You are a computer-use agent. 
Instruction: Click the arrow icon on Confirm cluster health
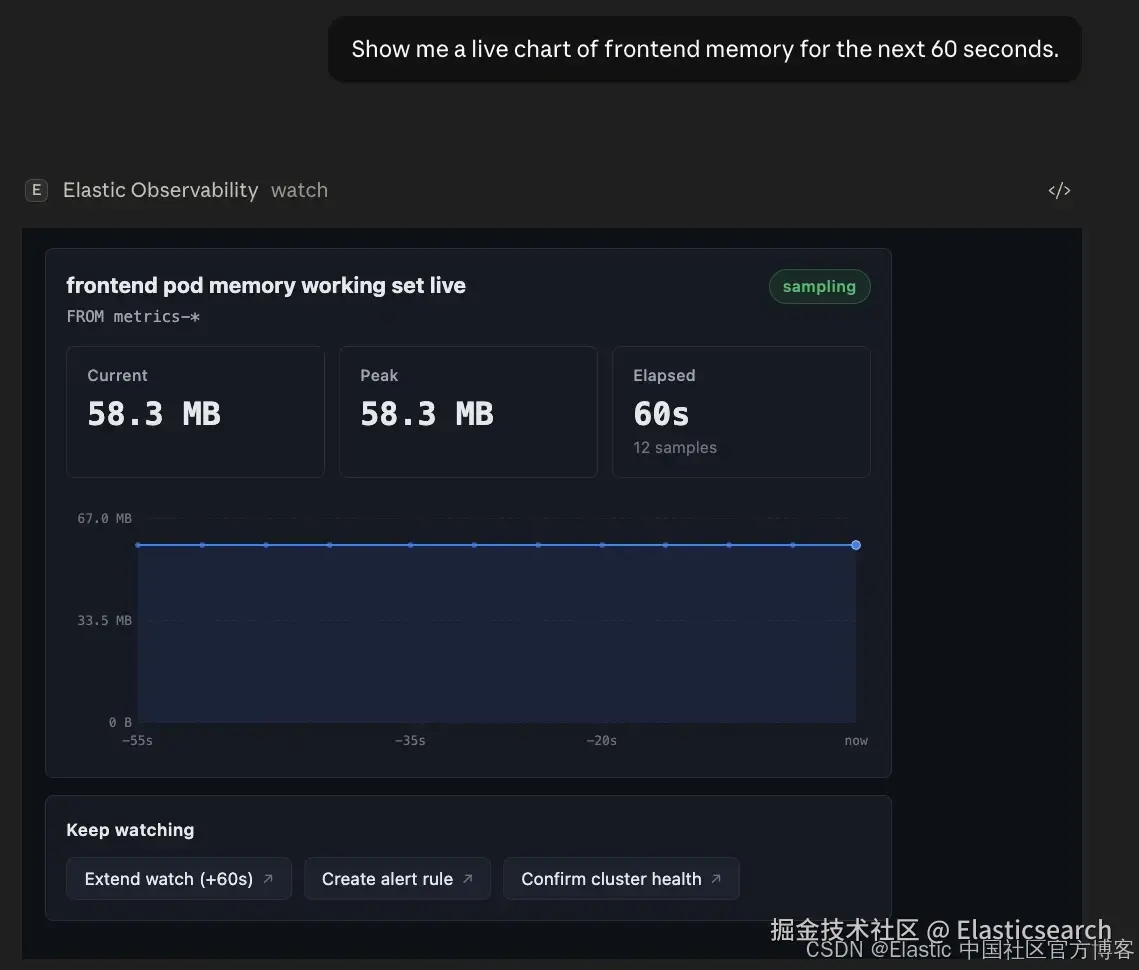point(716,879)
